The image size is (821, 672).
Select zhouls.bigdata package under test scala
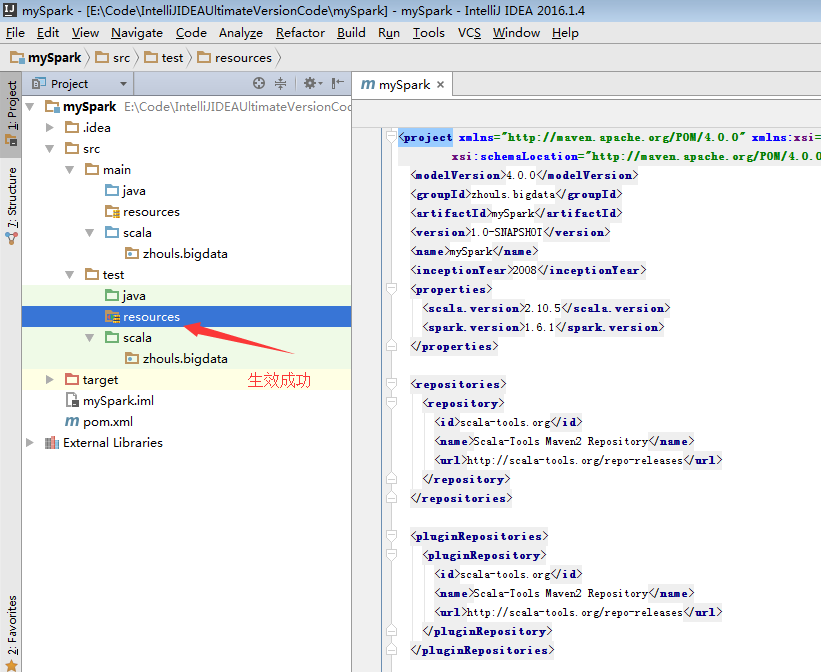point(176,359)
